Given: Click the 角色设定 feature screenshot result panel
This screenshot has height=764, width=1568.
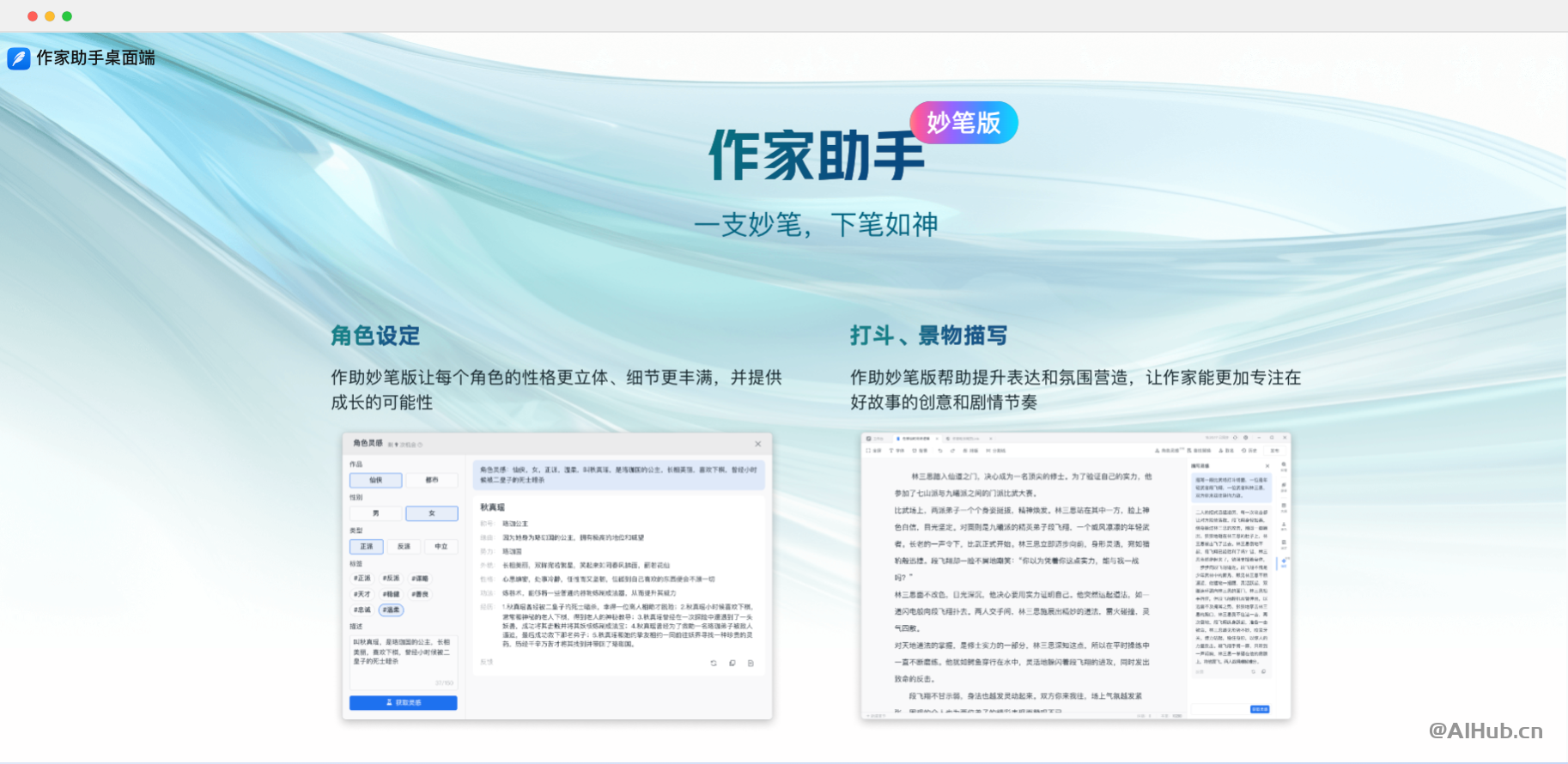Looking at the screenshot, I should (618, 584).
